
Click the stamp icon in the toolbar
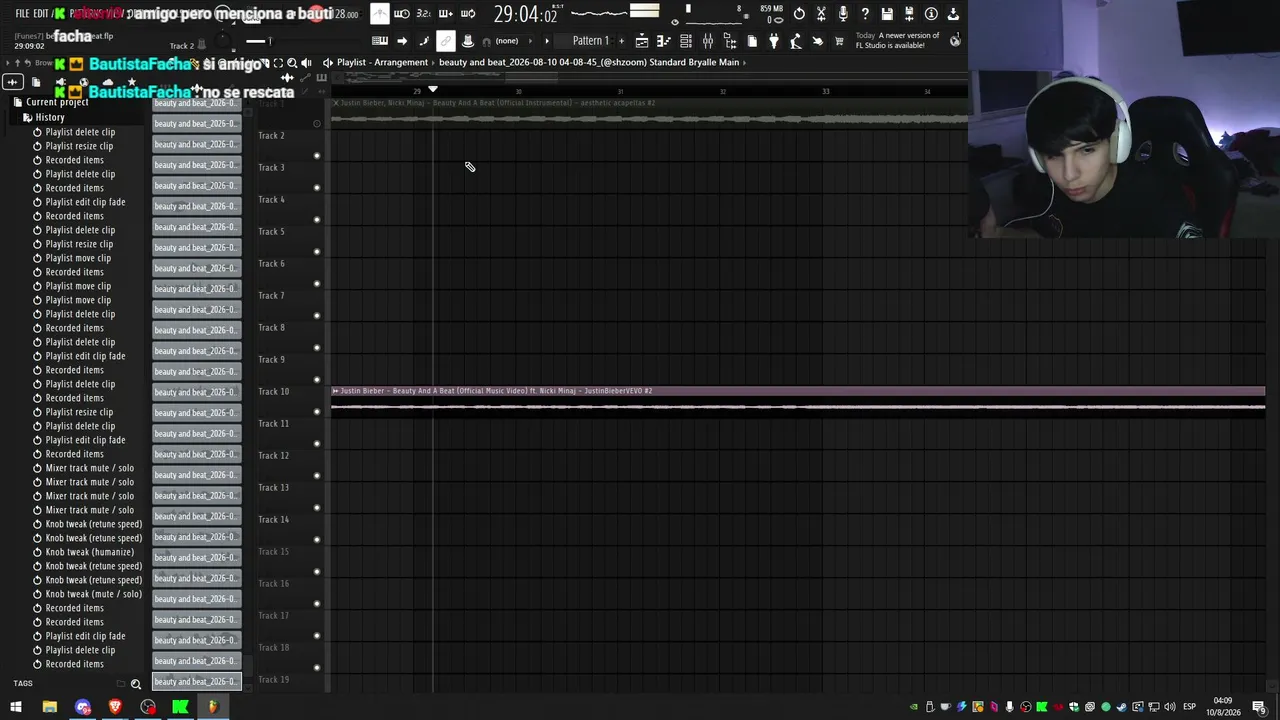pyautogui.click(x=467, y=41)
